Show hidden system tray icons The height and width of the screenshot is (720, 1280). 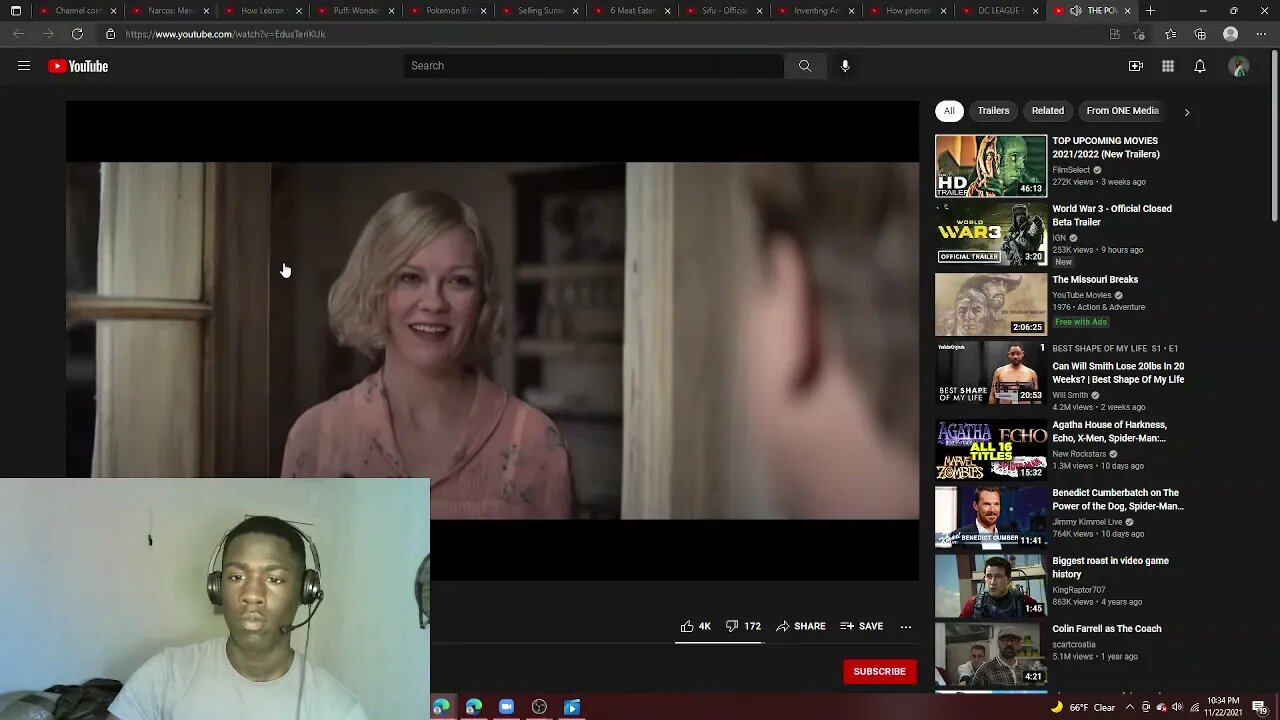coord(1128,708)
